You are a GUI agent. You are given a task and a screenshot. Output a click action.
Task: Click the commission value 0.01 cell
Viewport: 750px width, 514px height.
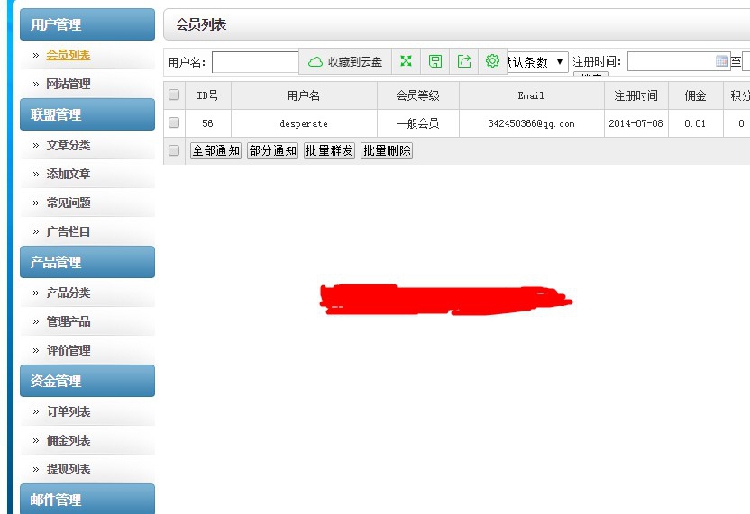(x=695, y=123)
